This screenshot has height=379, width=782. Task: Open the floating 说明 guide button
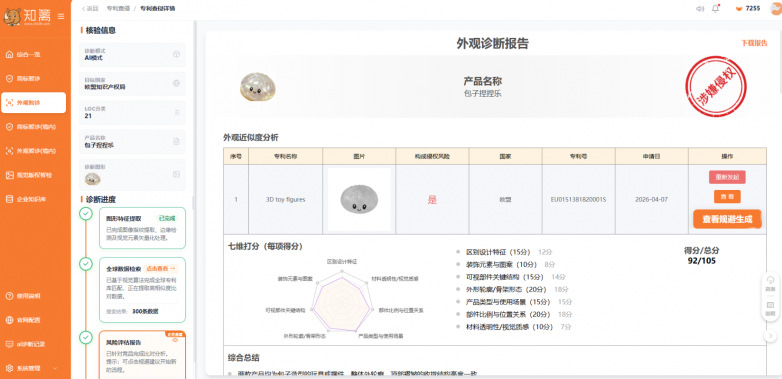pyautogui.click(x=771, y=308)
